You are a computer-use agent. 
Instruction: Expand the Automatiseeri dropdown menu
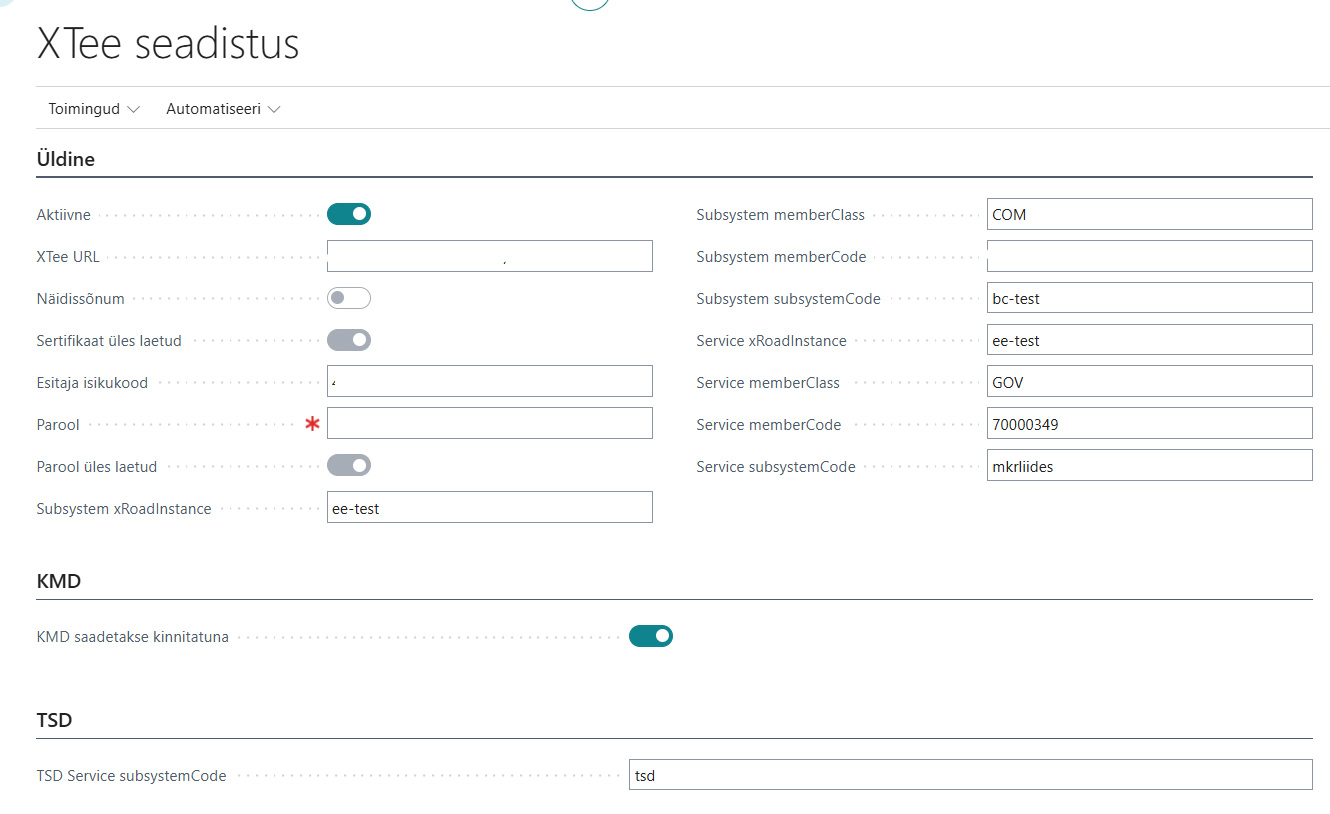coord(222,109)
